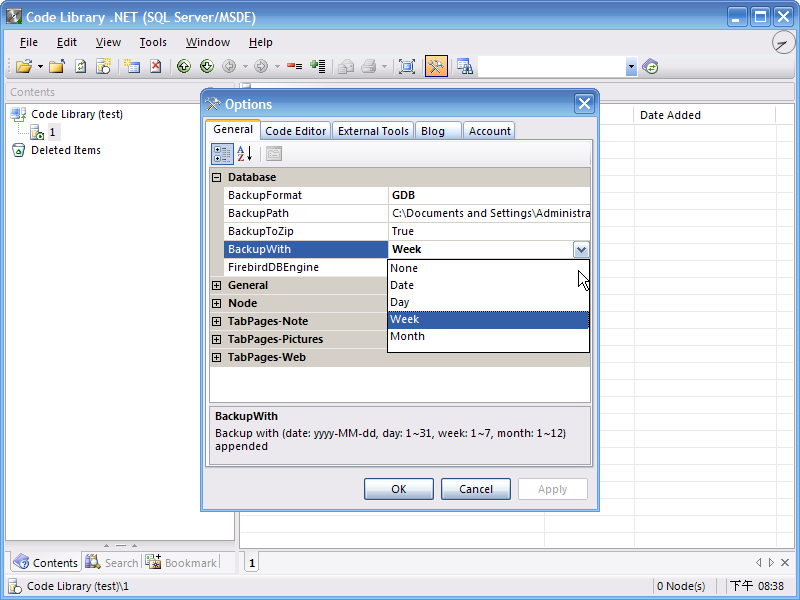Open the BackupWith dropdown arrow

(x=581, y=249)
